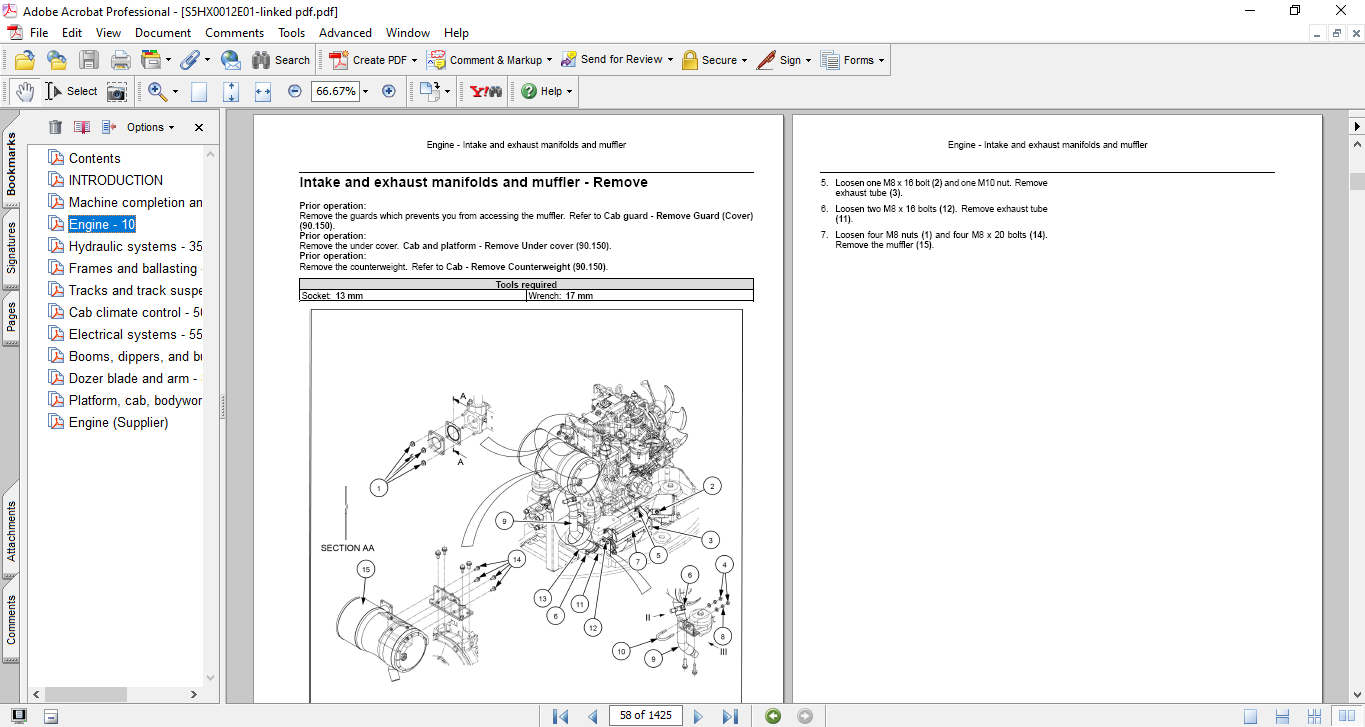Viewport: 1365px width, 727px height.
Task: Open Search with the binoculars button
Action: [x=281, y=60]
